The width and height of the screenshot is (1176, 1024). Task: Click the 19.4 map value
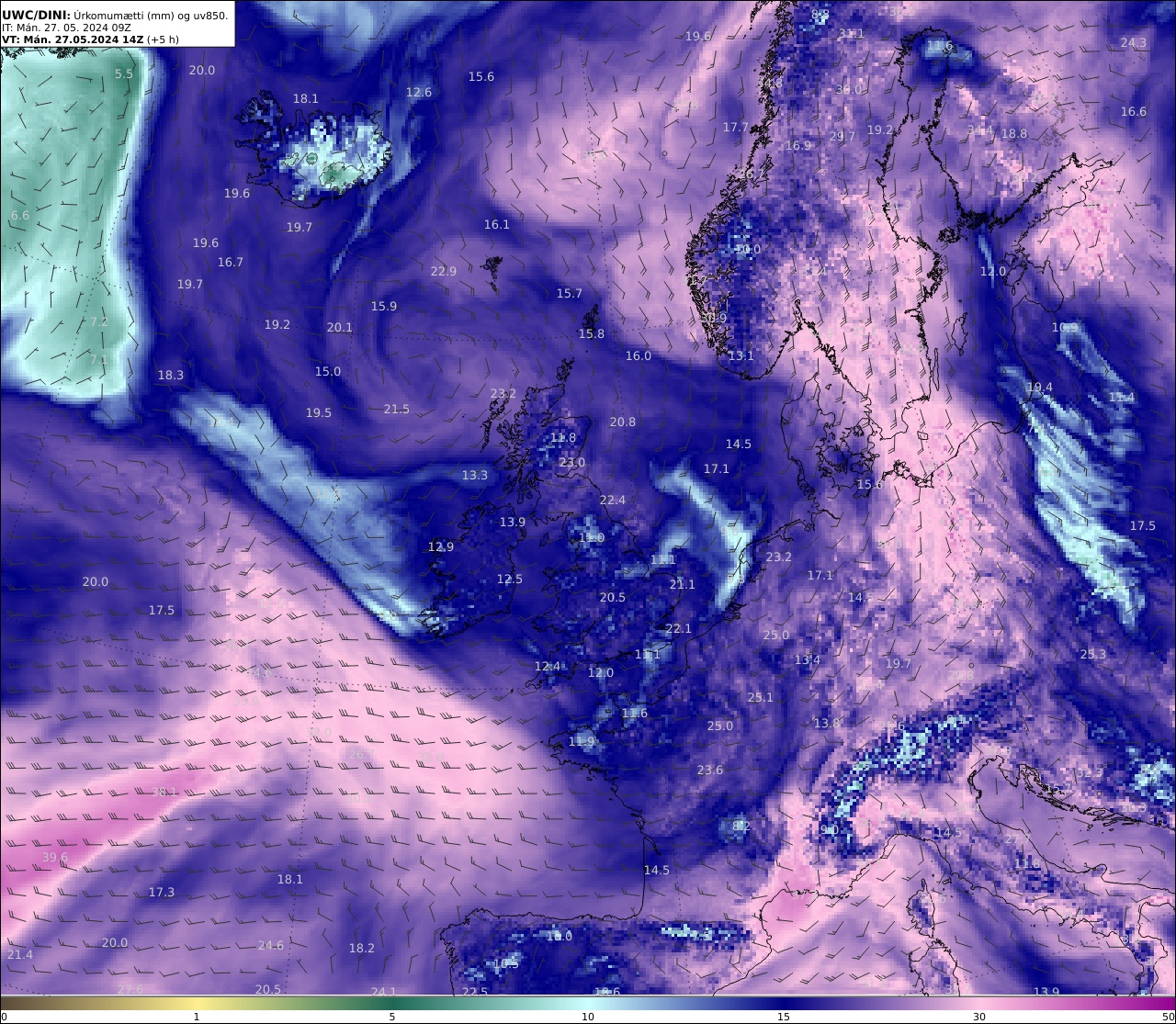coord(1040,388)
